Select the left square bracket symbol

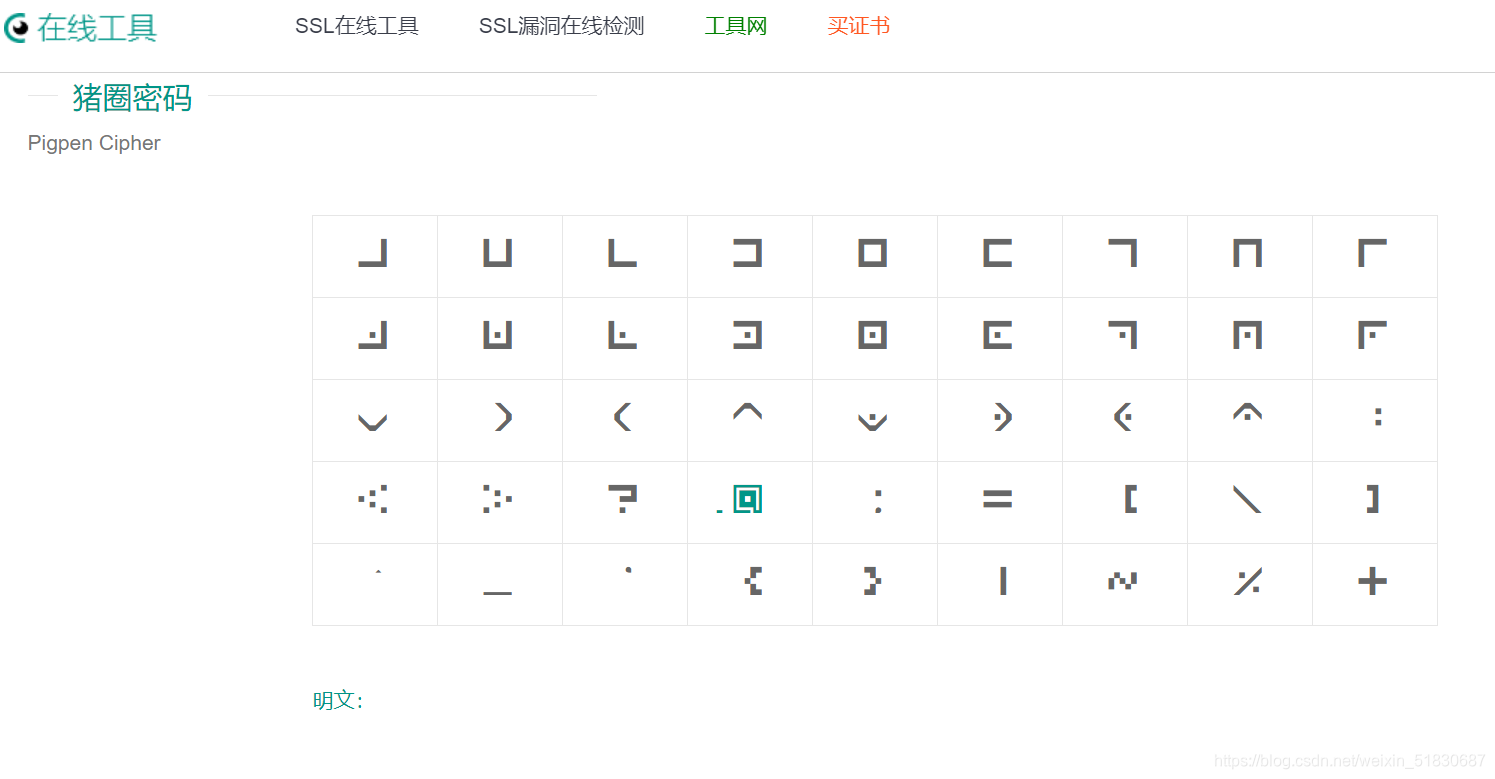(x=1131, y=499)
